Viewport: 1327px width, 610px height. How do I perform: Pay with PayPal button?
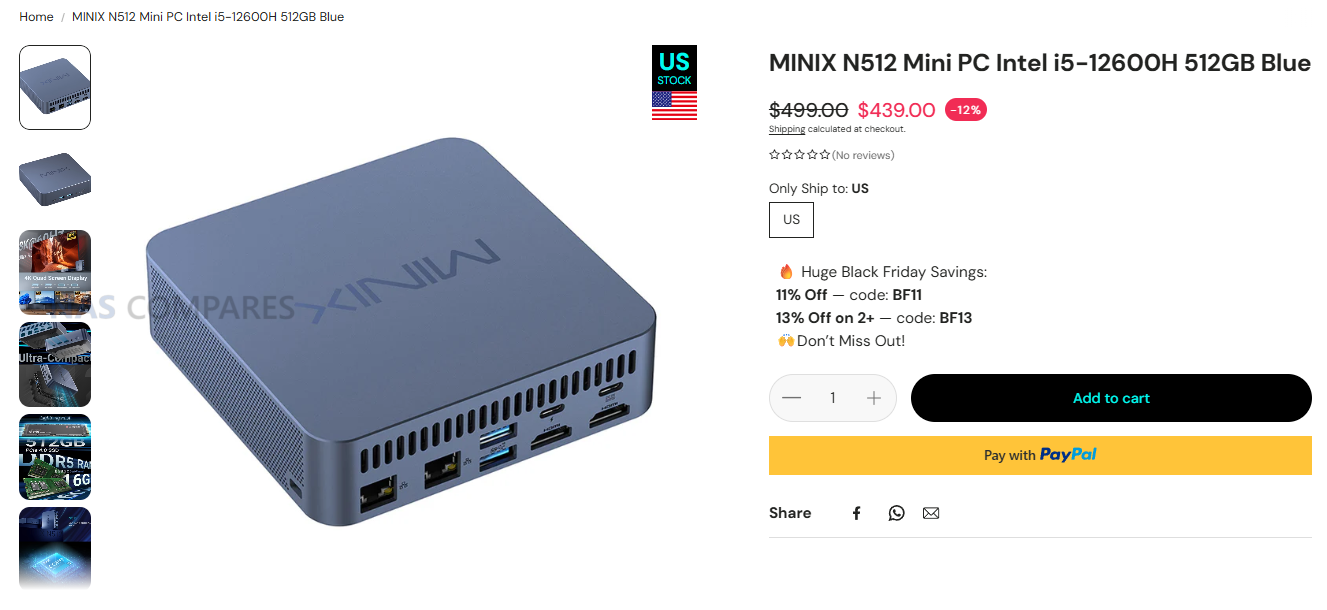[x=1040, y=455]
